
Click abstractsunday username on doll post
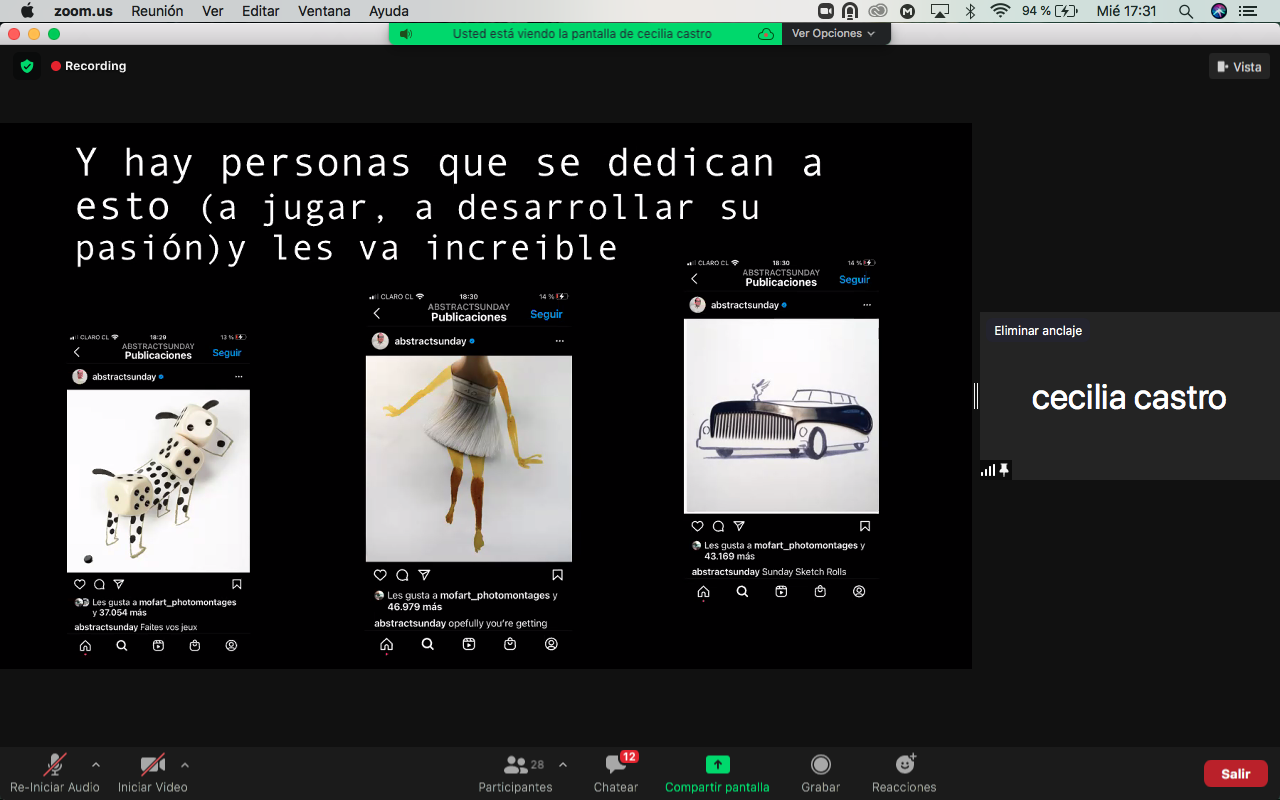pyautogui.click(x=430, y=341)
